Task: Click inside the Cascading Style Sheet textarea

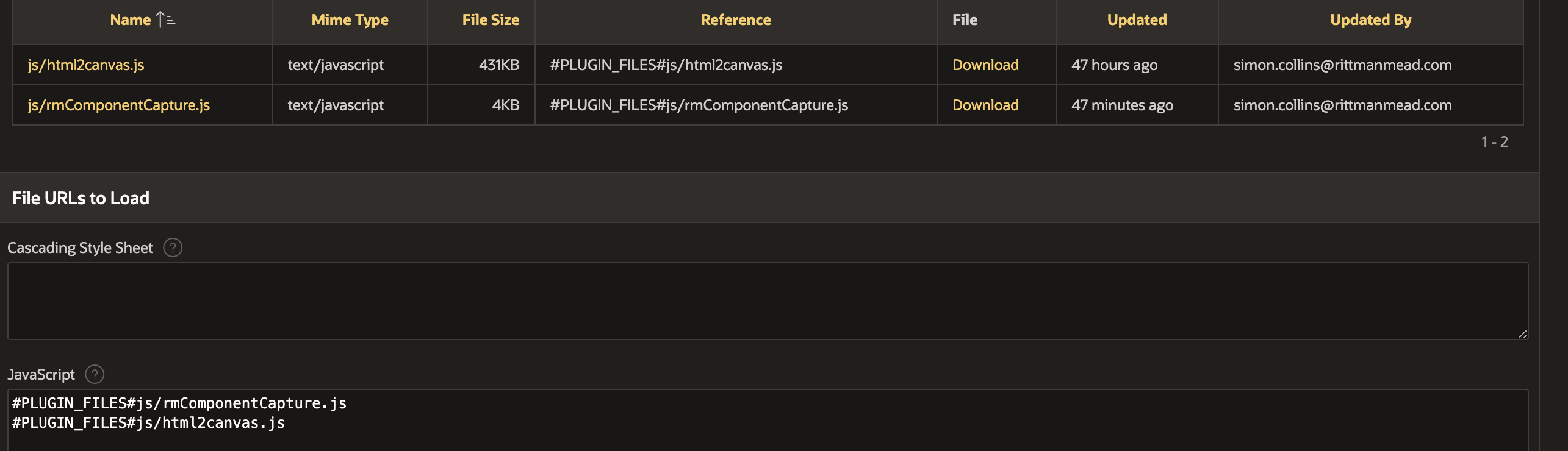Action: pos(766,300)
